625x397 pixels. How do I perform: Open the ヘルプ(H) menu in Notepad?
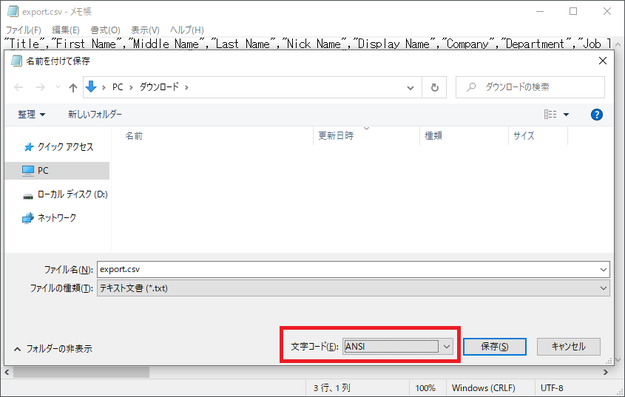tap(187, 30)
